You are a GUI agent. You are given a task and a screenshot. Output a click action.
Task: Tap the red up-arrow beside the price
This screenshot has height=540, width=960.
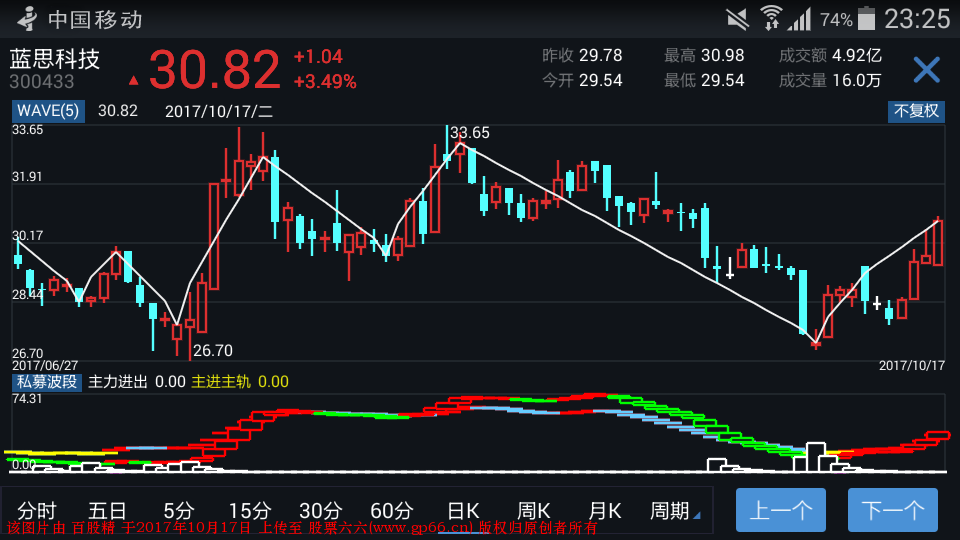[133, 80]
